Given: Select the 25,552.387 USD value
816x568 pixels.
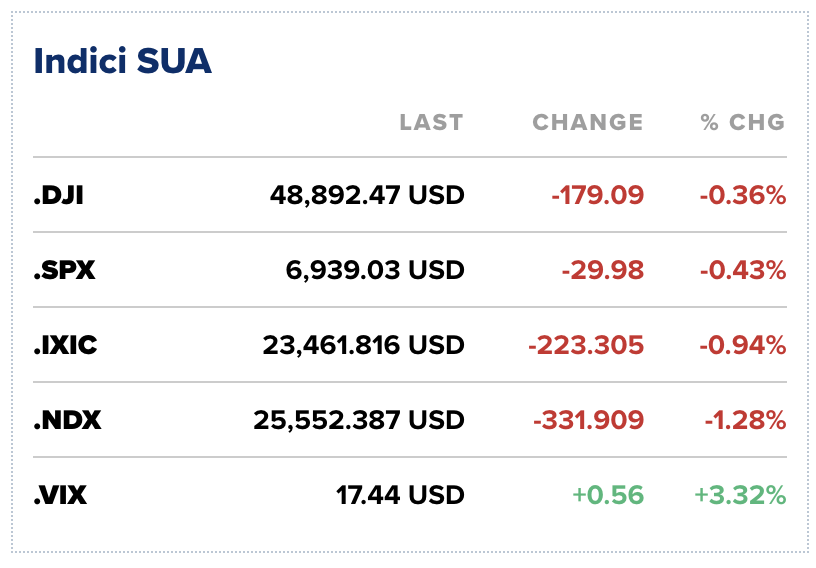Looking at the screenshot, I should [x=359, y=420].
